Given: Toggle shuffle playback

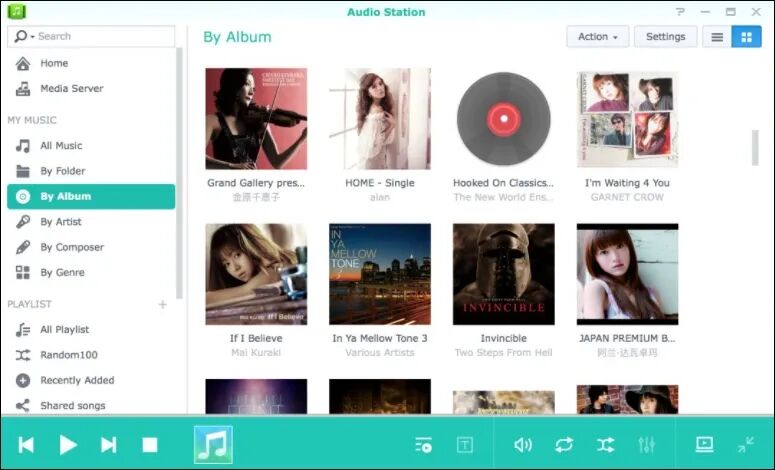Looking at the screenshot, I should pyautogui.click(x=605, y=445).
